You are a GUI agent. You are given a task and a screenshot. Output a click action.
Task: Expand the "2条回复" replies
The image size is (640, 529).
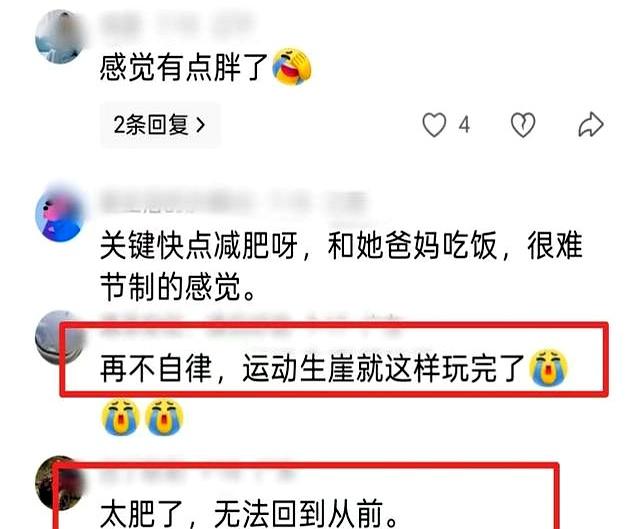point(160,124)
